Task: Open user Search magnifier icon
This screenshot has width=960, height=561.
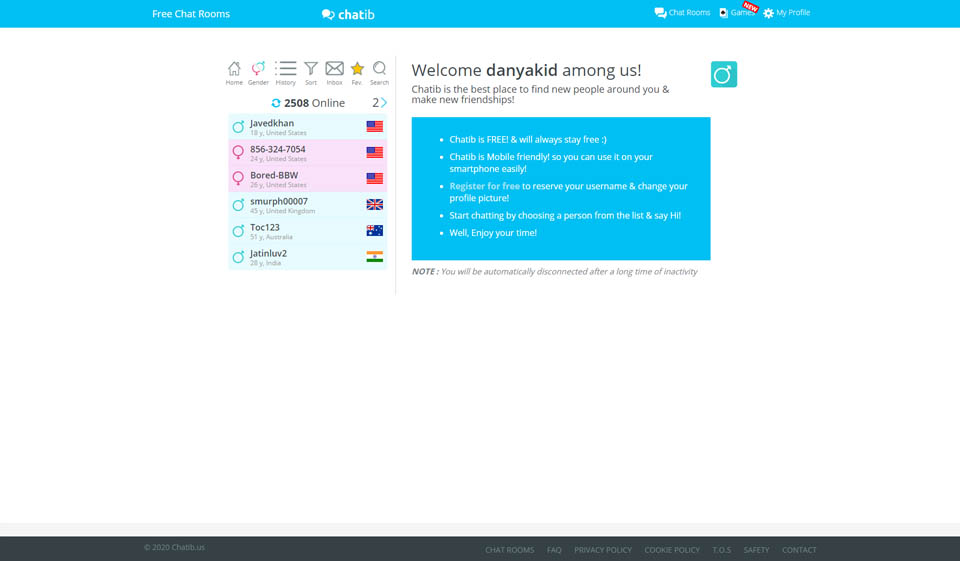Action: 379,72
